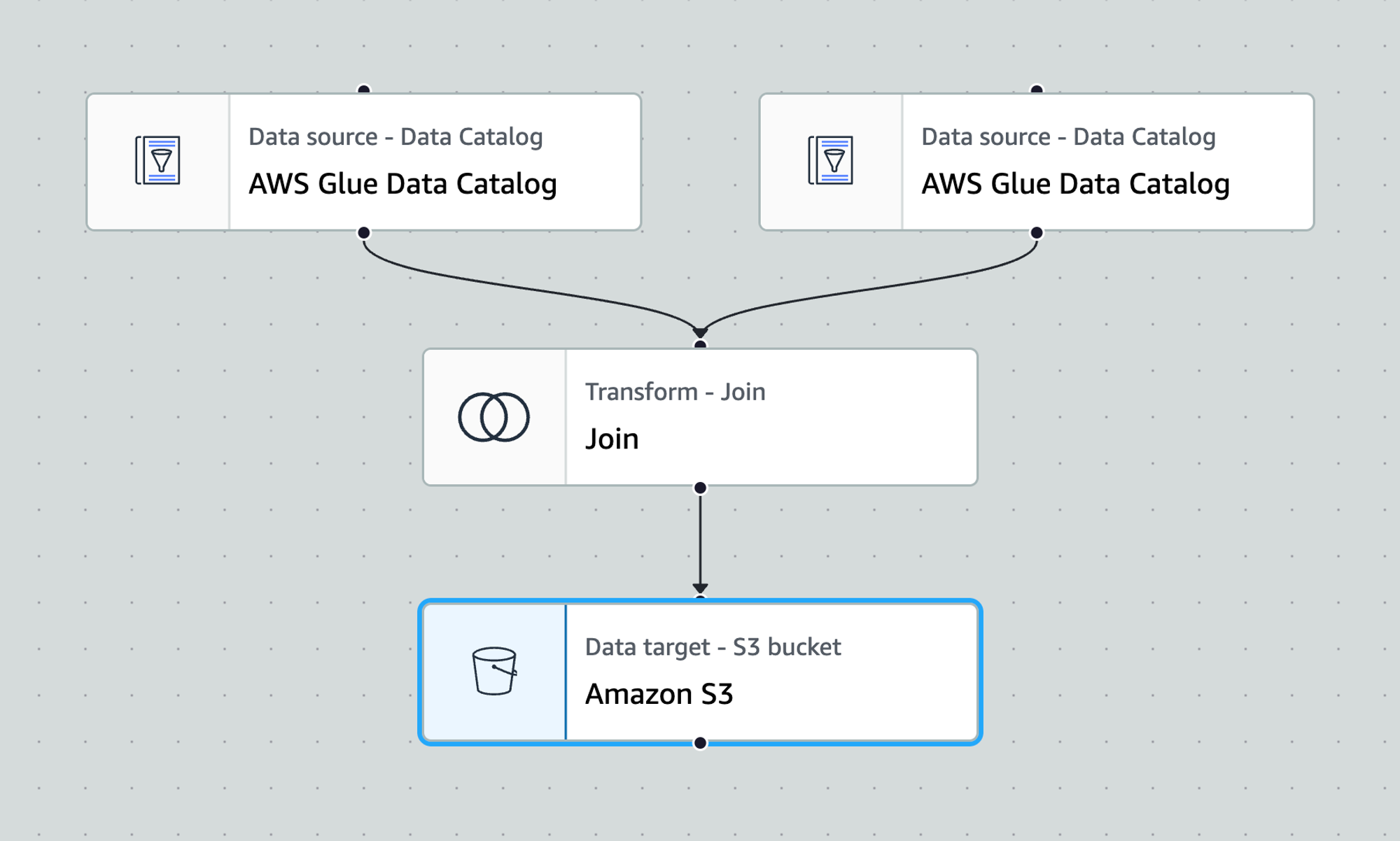Click the 'Data target - S3 bucket' label
Image resolution: width=1400 pixels, height=841 pixels.
pyautogui.click(x=713, y=647)
